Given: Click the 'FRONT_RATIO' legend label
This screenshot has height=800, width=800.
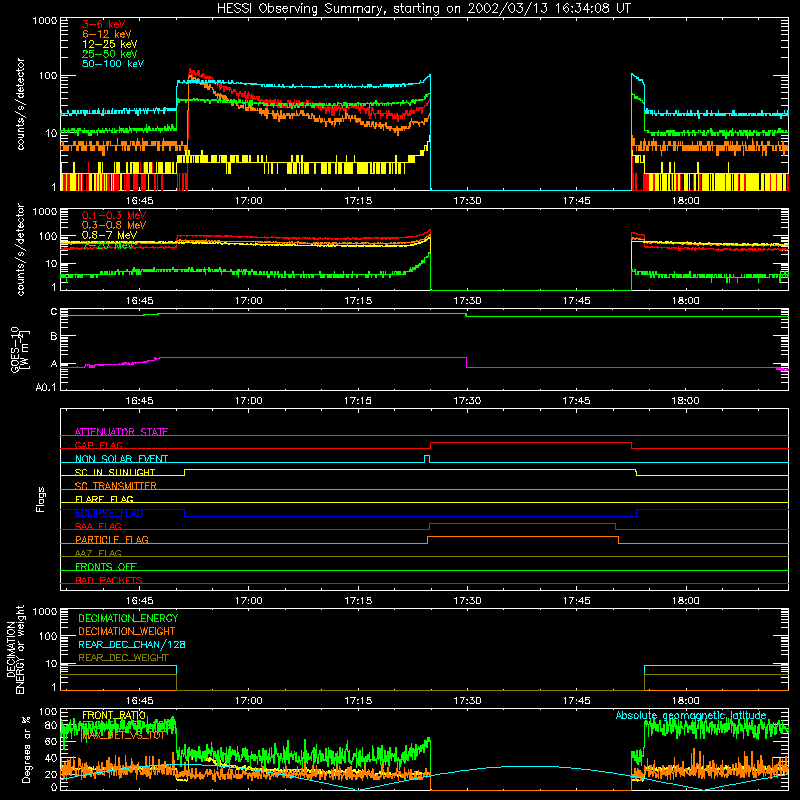Looking at the screenshot, I should tap(114, 716).
